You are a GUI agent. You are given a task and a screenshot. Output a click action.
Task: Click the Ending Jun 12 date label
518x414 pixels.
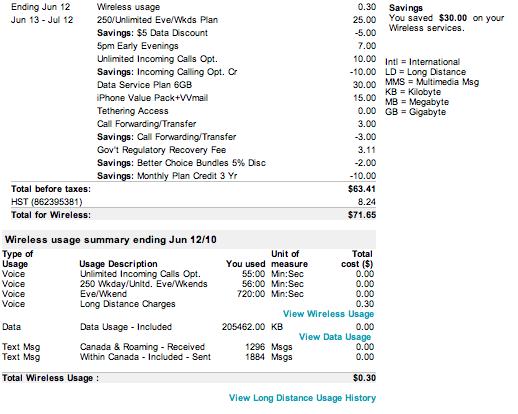point(41,7)
